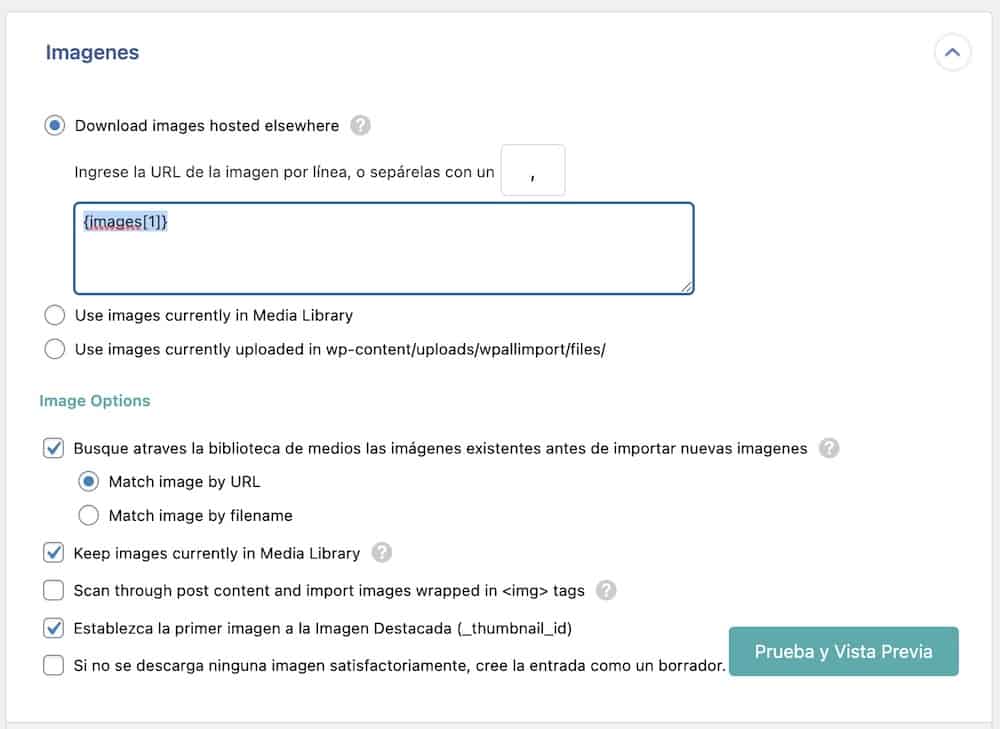Open help icon for Scan through post content
This screenshot has width=1000, height=729.
(x=606, y=590)
